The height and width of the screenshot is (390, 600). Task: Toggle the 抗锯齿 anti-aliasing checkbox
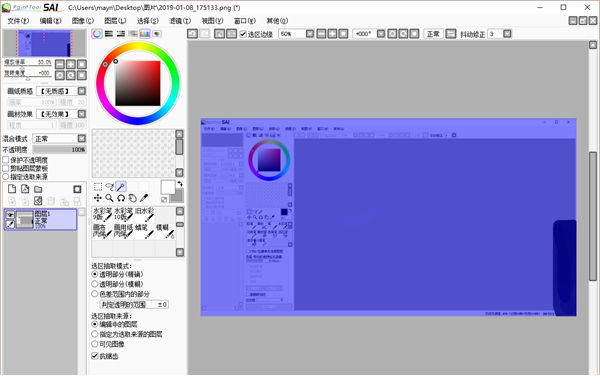(x=95, y=356)
